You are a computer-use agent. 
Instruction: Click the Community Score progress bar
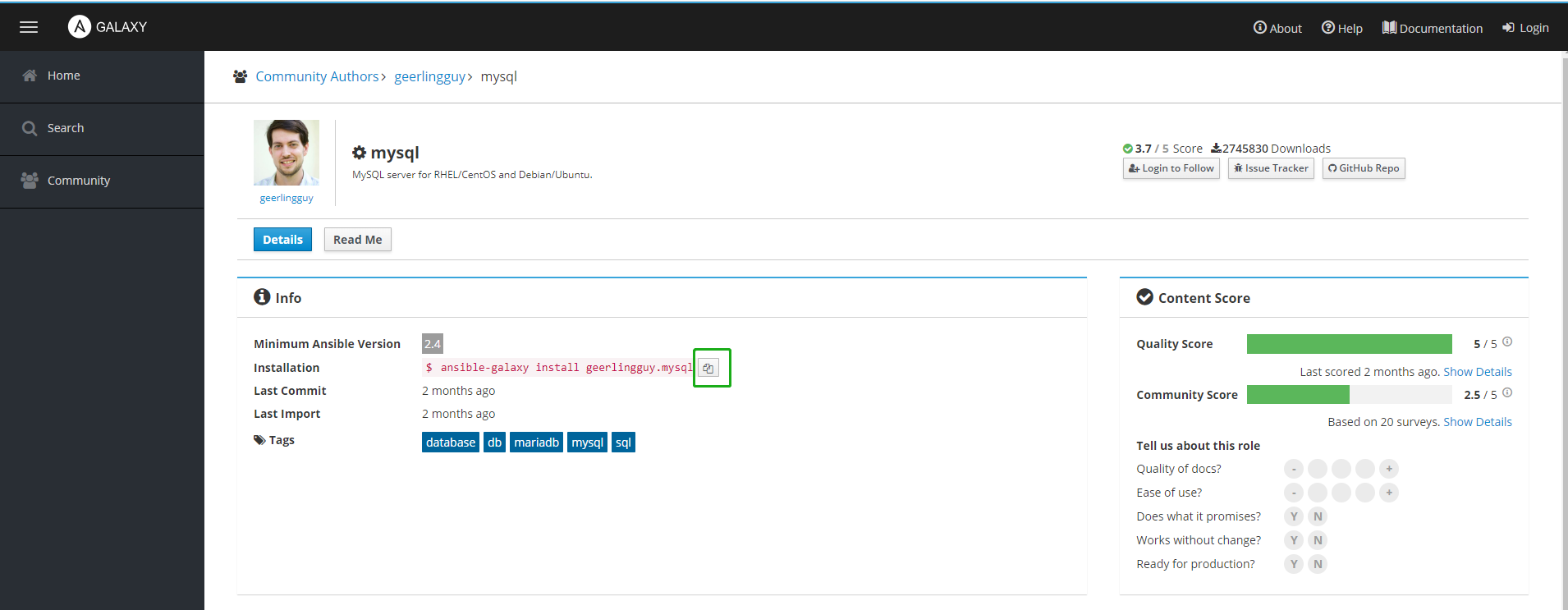(1350, 394)
